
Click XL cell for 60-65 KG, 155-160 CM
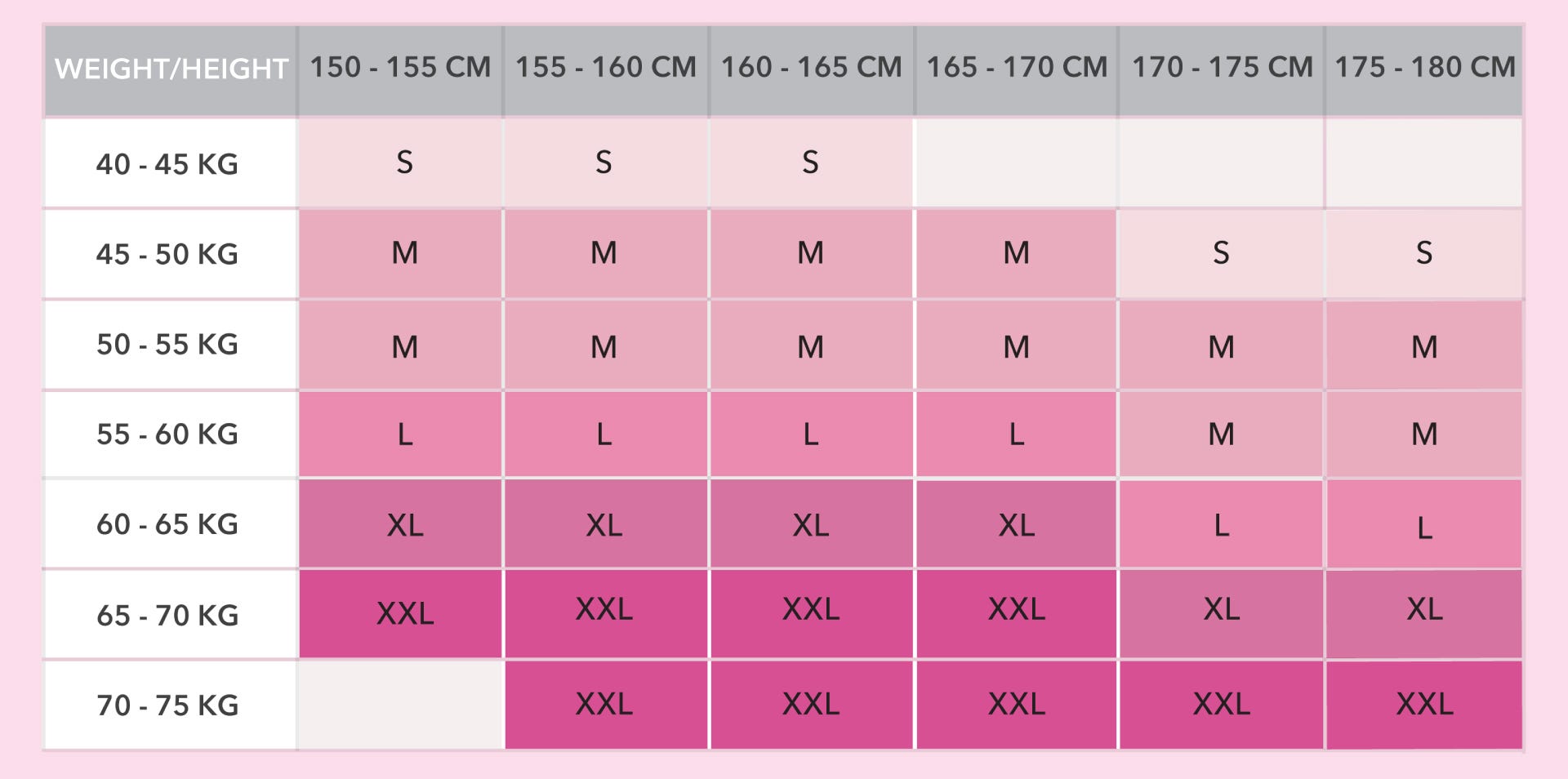[605, 523]
